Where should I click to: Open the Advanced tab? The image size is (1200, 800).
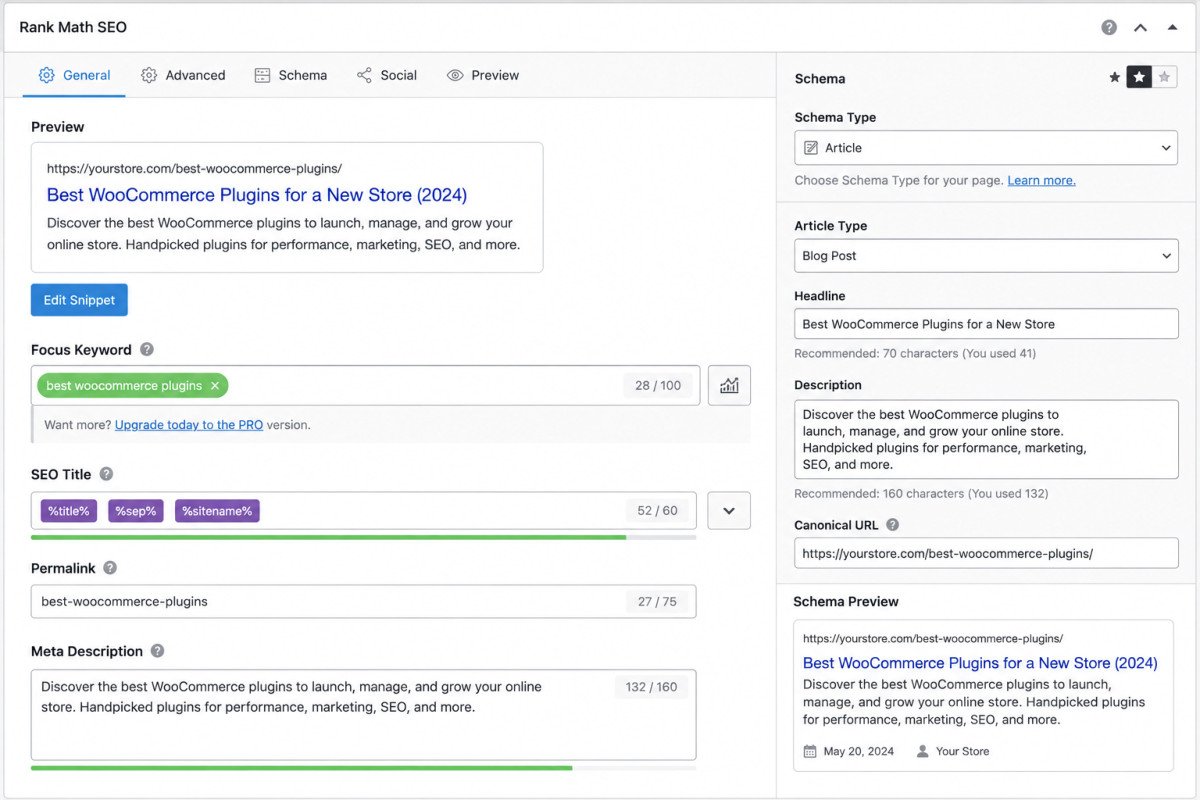[183, 75]
